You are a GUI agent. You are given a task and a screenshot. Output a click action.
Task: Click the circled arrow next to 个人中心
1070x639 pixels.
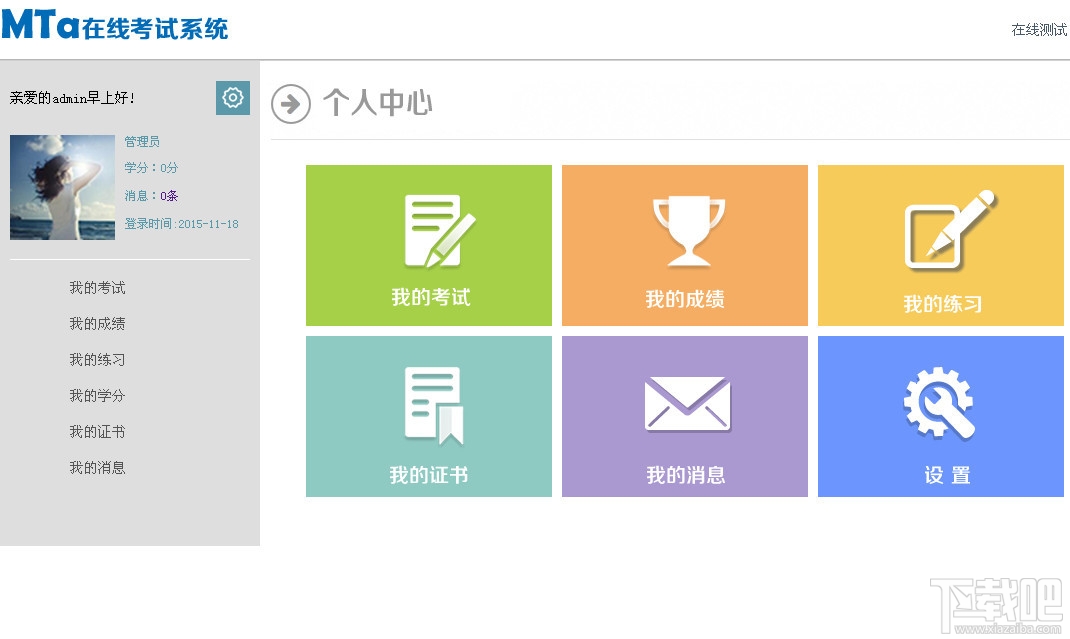[x=291, y=104]
